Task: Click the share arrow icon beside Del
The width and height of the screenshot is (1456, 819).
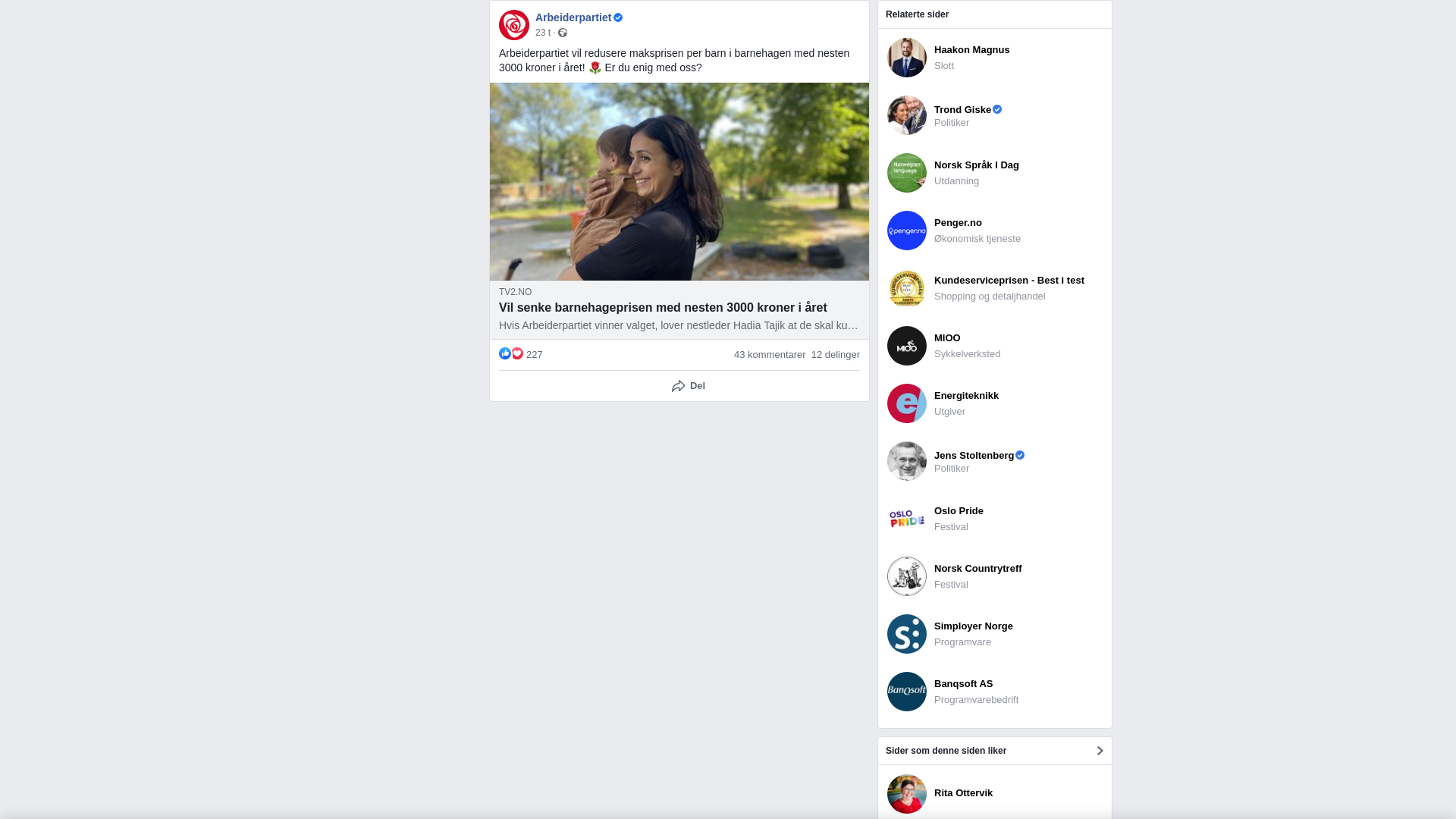Action: click(678, 386)
